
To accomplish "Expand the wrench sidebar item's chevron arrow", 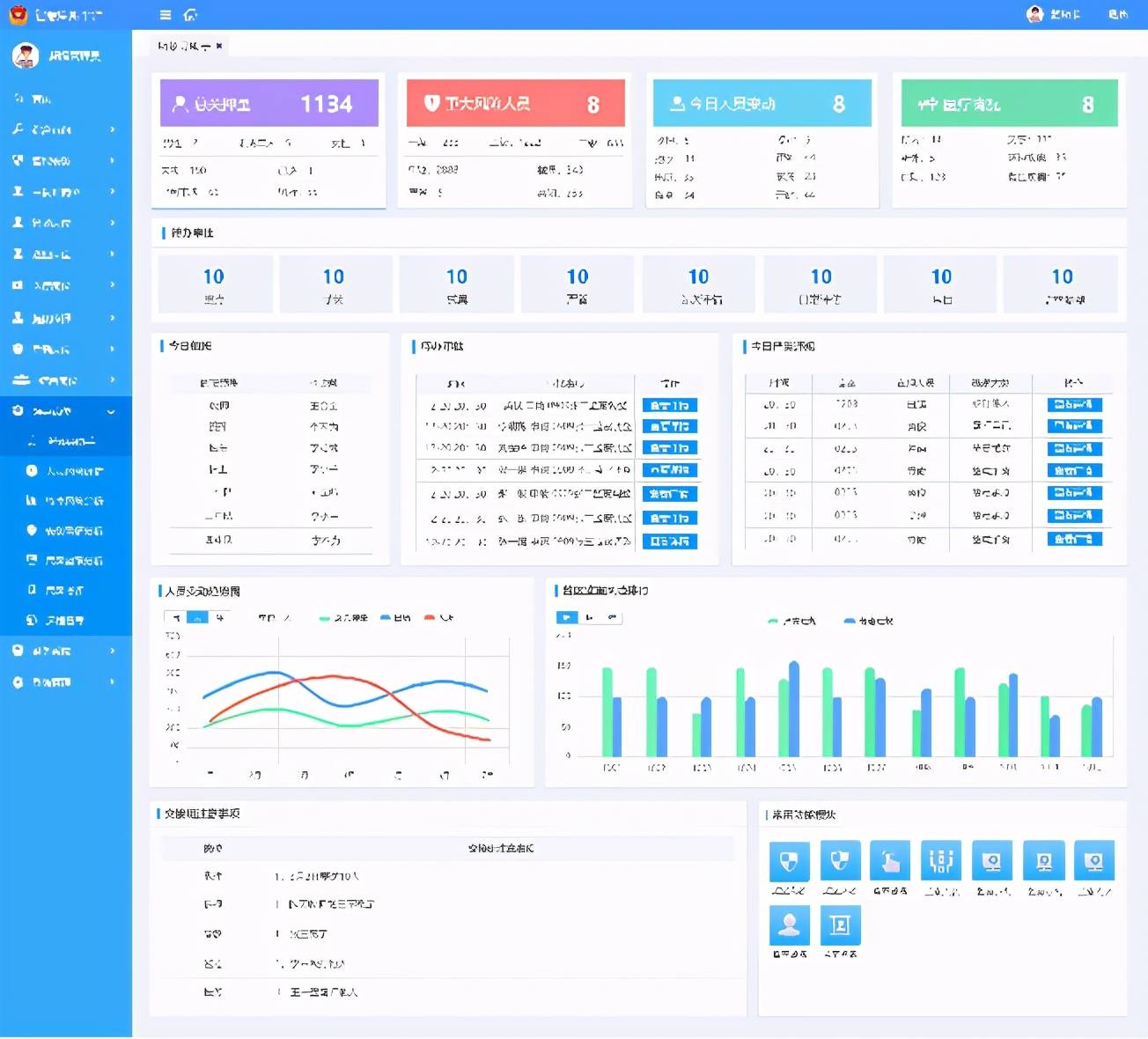I will [x=113, y=129].
